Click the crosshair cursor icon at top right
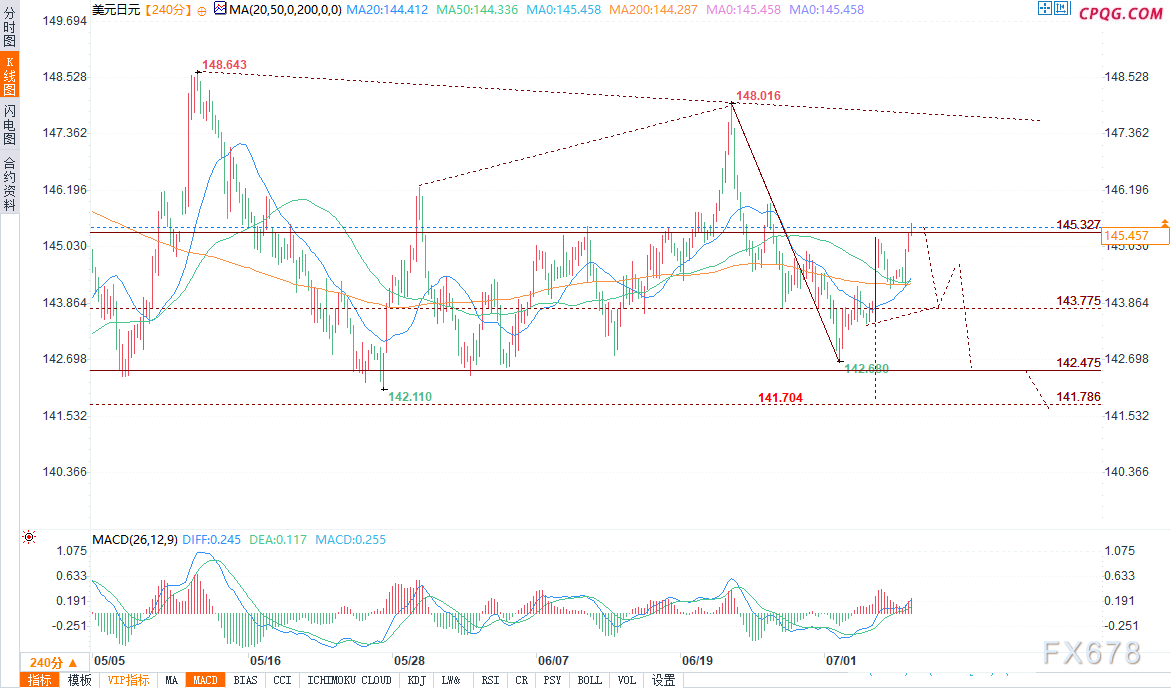 tap(1045, 10)
